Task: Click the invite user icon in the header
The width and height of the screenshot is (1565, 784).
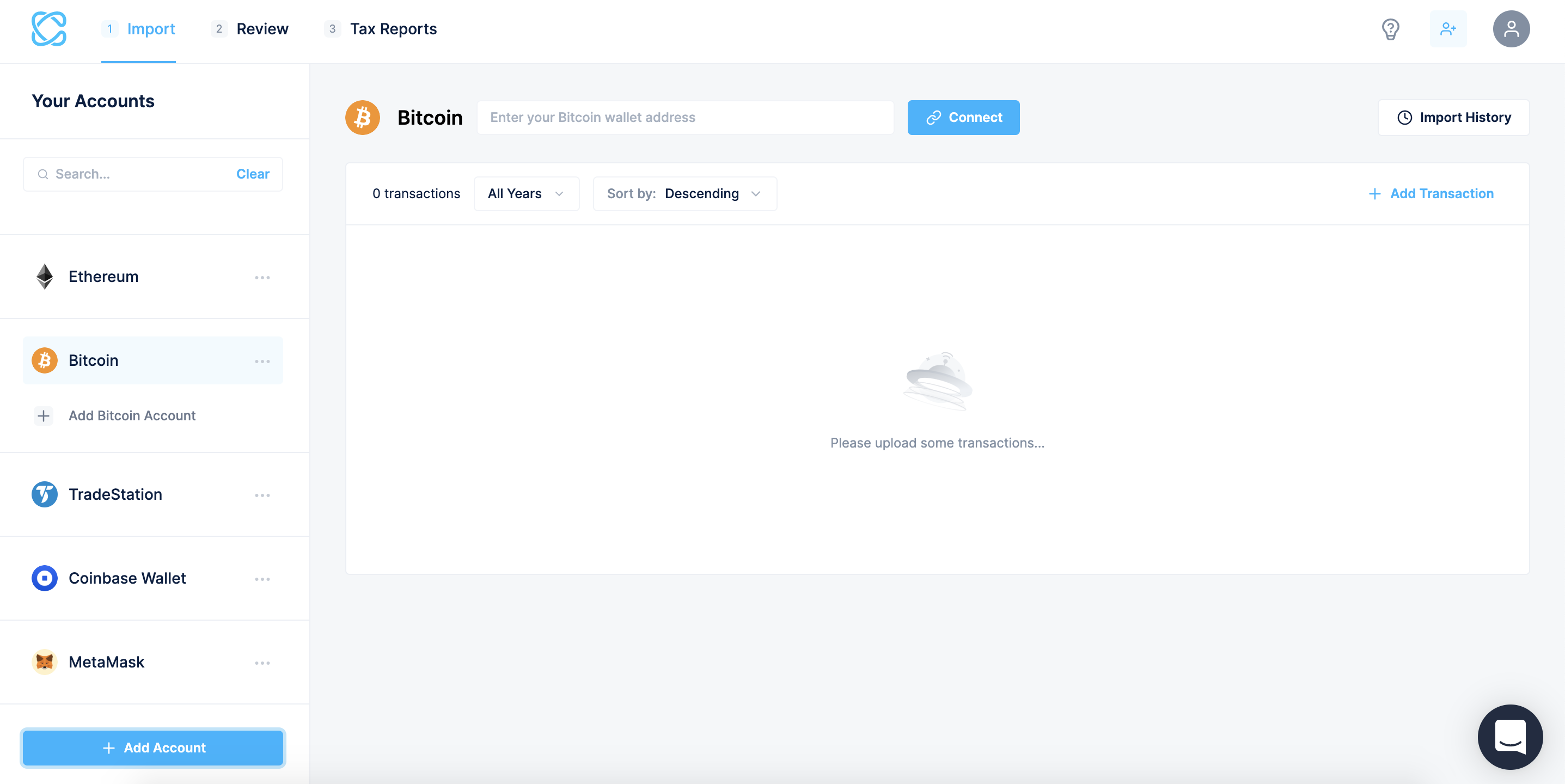Action: point(1449,28)
